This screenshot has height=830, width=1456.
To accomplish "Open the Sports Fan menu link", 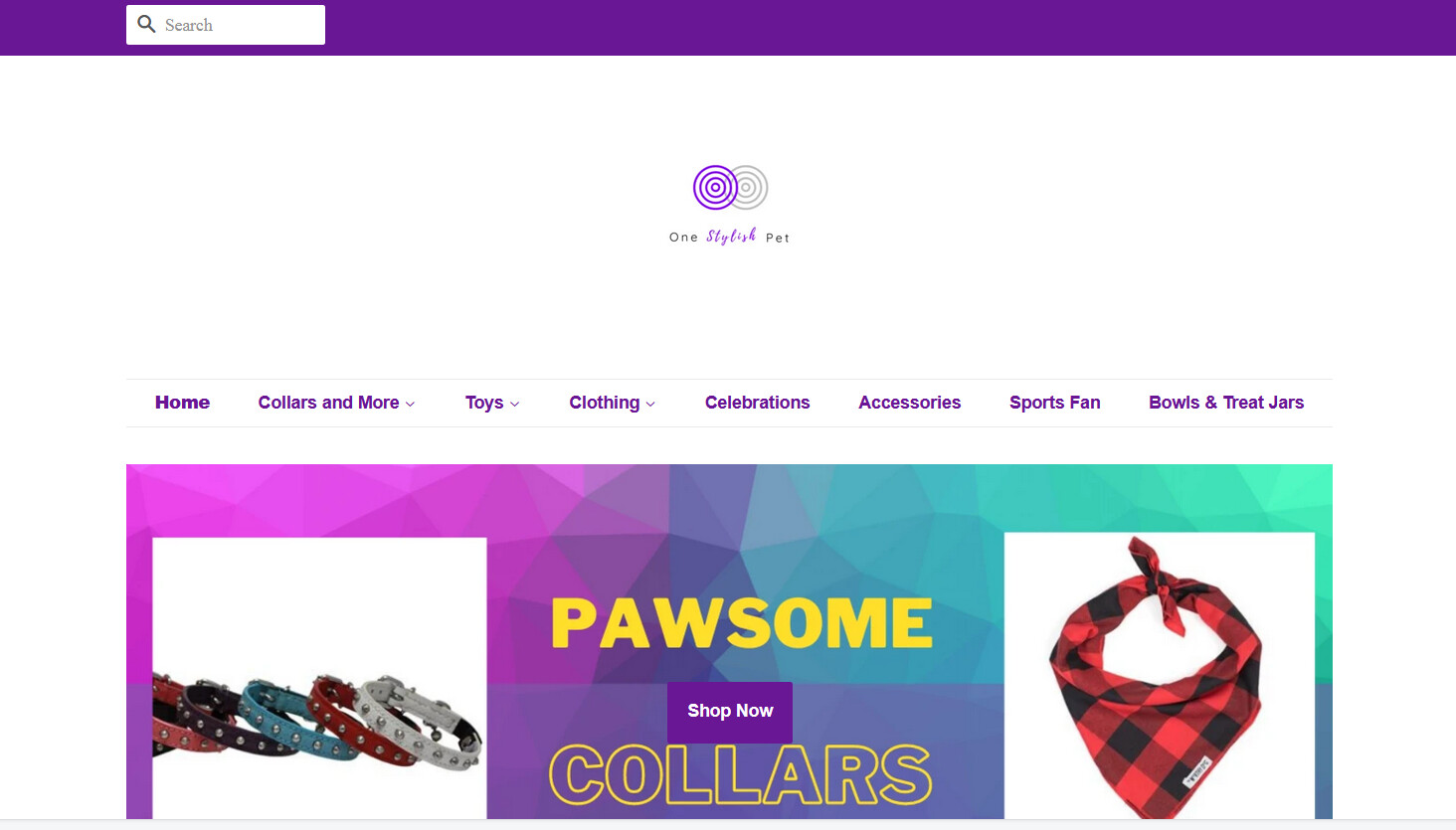I will 1054,403.
